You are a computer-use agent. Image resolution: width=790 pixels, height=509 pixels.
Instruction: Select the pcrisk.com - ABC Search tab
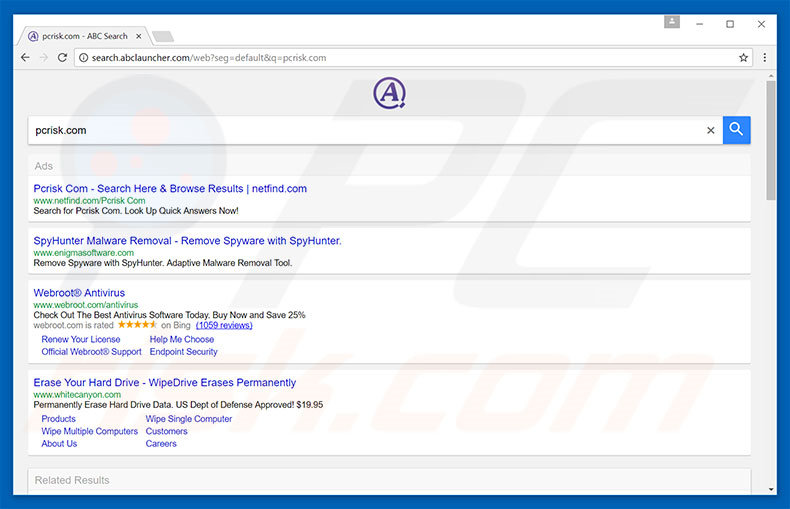(85, 36)
